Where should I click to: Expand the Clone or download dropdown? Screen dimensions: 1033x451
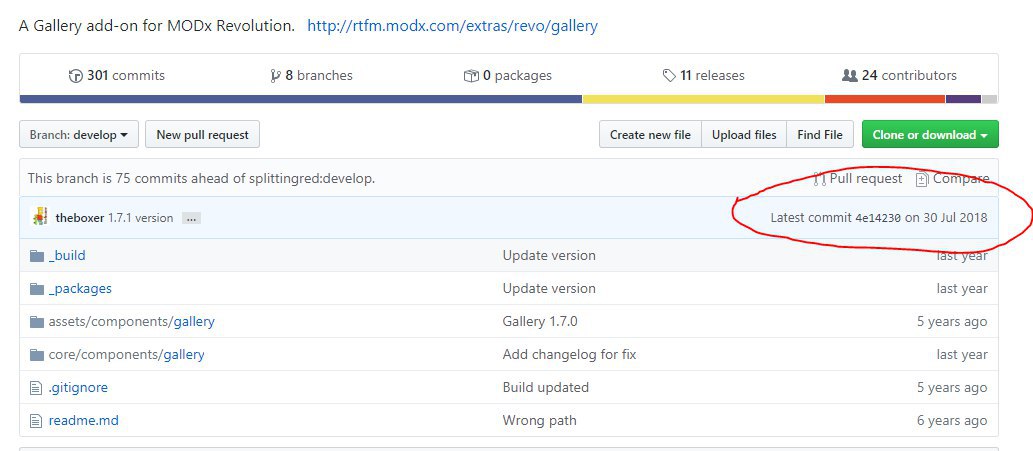tap(930, 134)
